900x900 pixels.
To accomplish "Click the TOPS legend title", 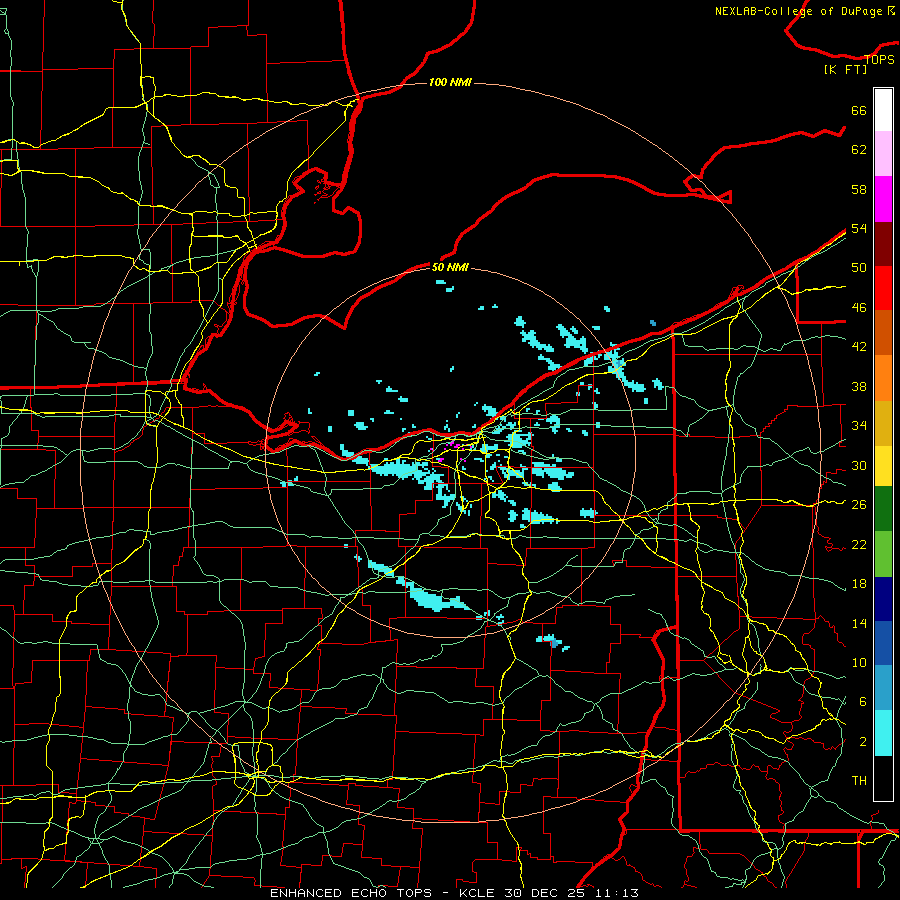I will tap(879, 59).
